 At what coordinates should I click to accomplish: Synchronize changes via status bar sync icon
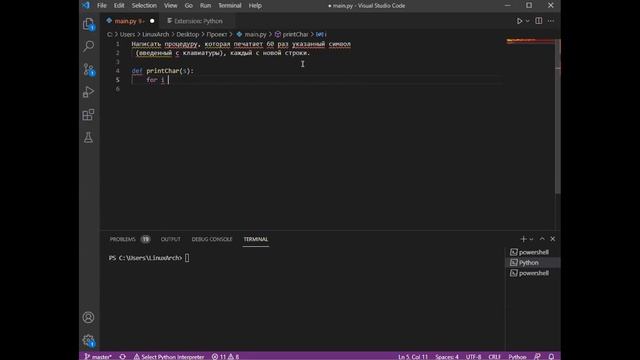tap(122, 356)
